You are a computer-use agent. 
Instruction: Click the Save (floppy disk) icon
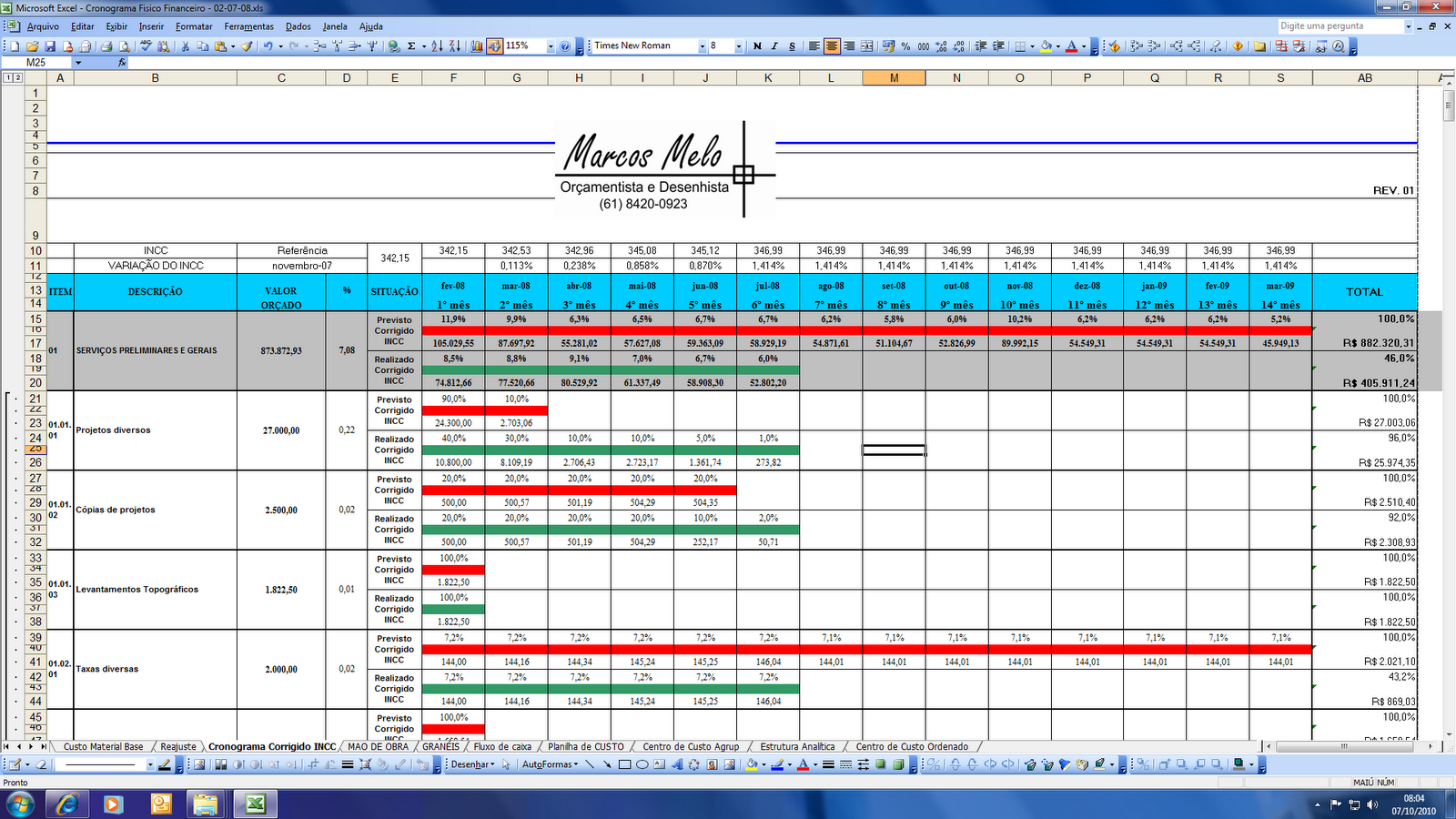coord(50,45)
